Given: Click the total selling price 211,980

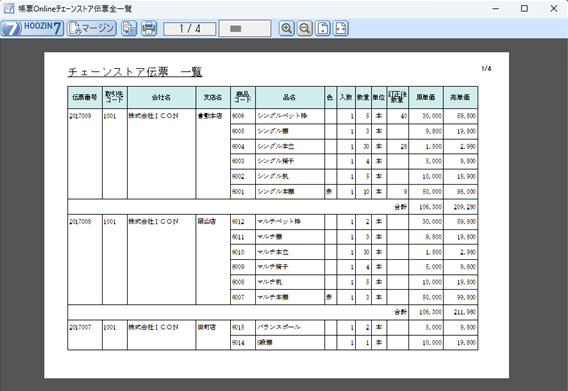Looking at the screenshot, I should coord(465,312).
